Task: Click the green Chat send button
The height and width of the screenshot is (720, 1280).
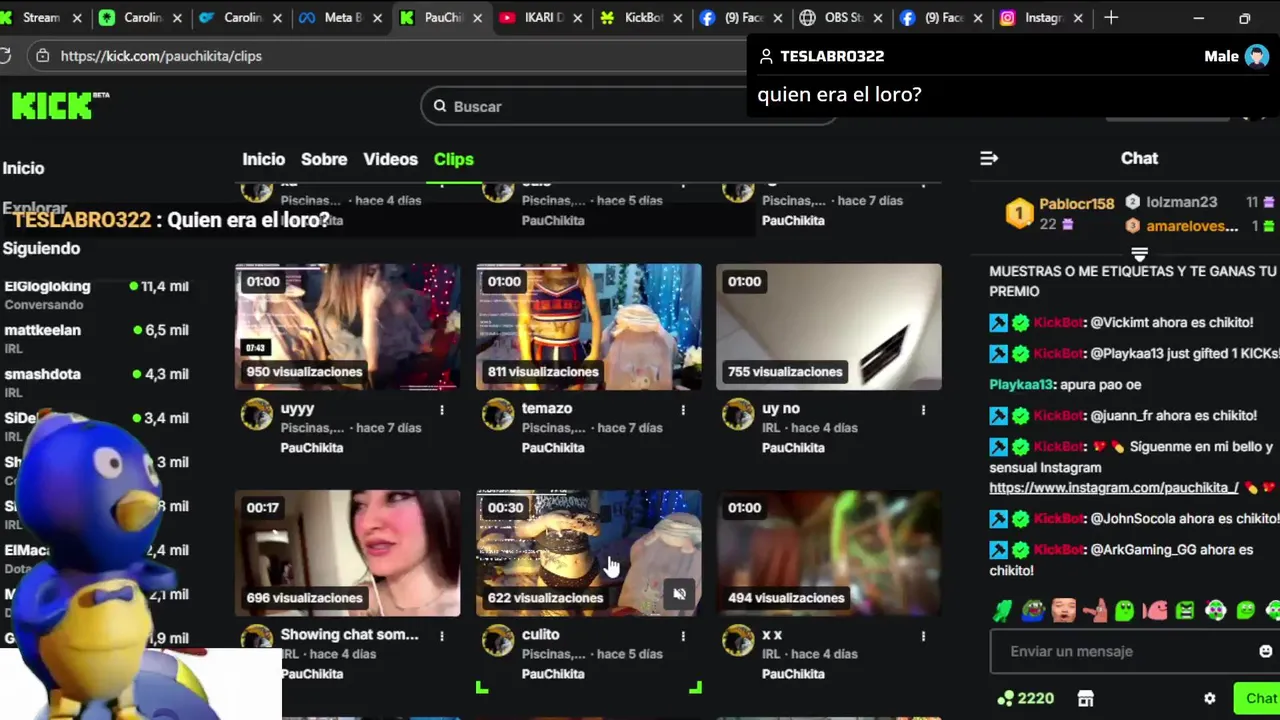Action: pyautogui.click(x=1257, y=698)
